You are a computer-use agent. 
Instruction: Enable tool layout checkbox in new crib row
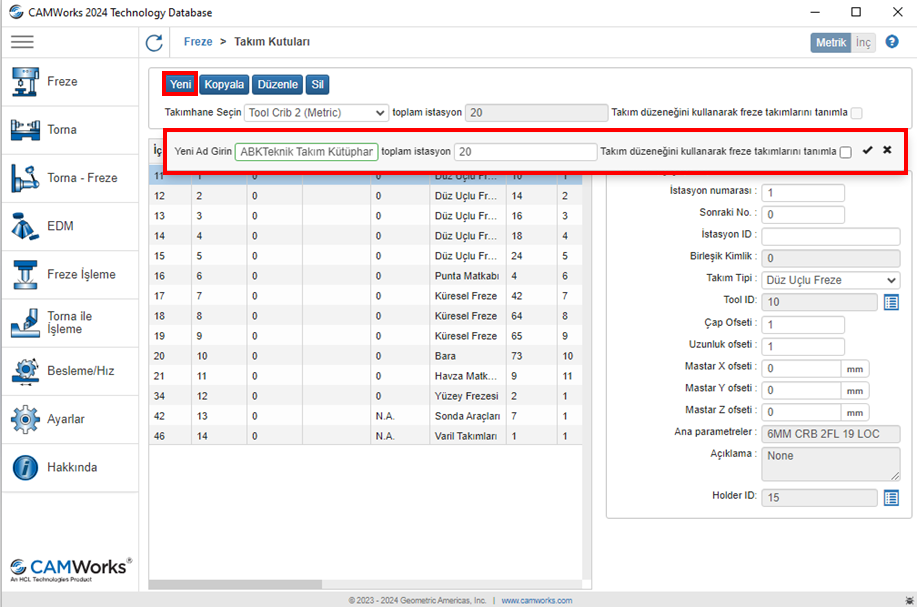click(x=846, y=152)
